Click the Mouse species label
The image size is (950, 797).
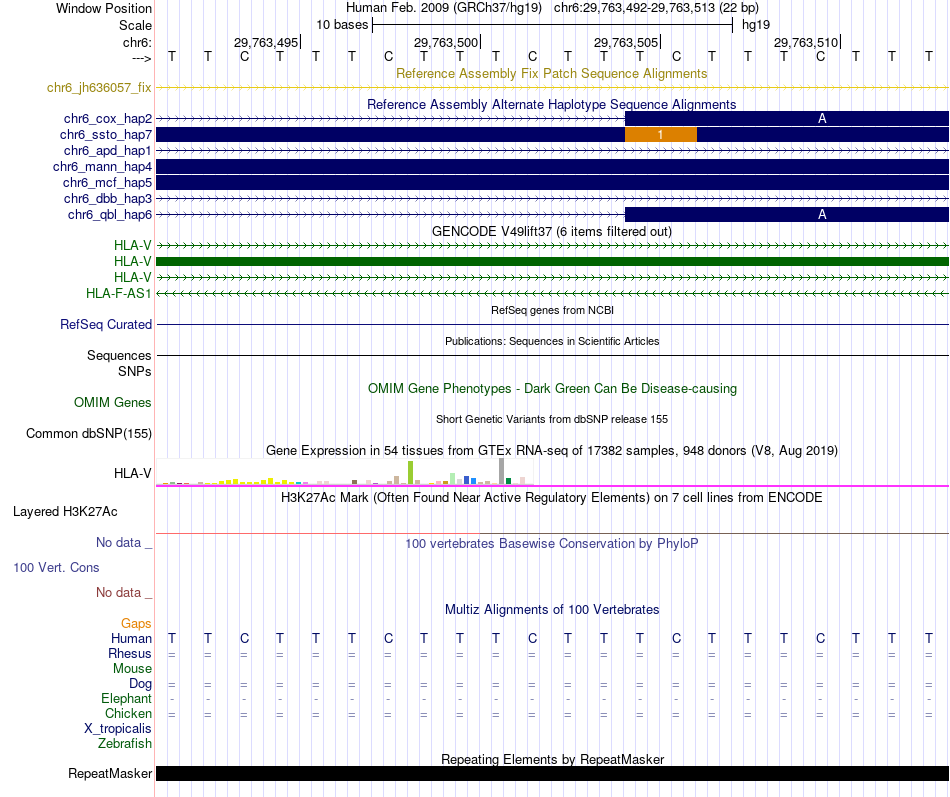tap(132, 669)
